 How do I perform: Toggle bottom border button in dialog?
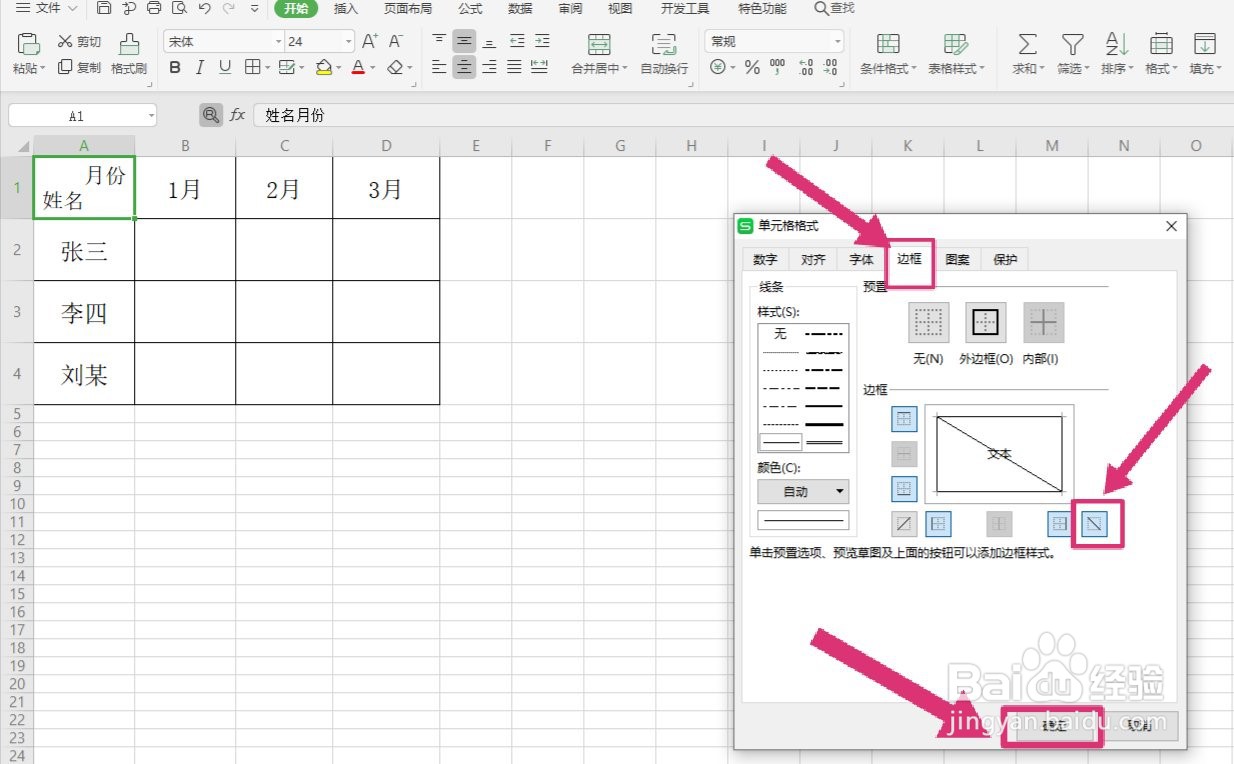pos(904,489)
